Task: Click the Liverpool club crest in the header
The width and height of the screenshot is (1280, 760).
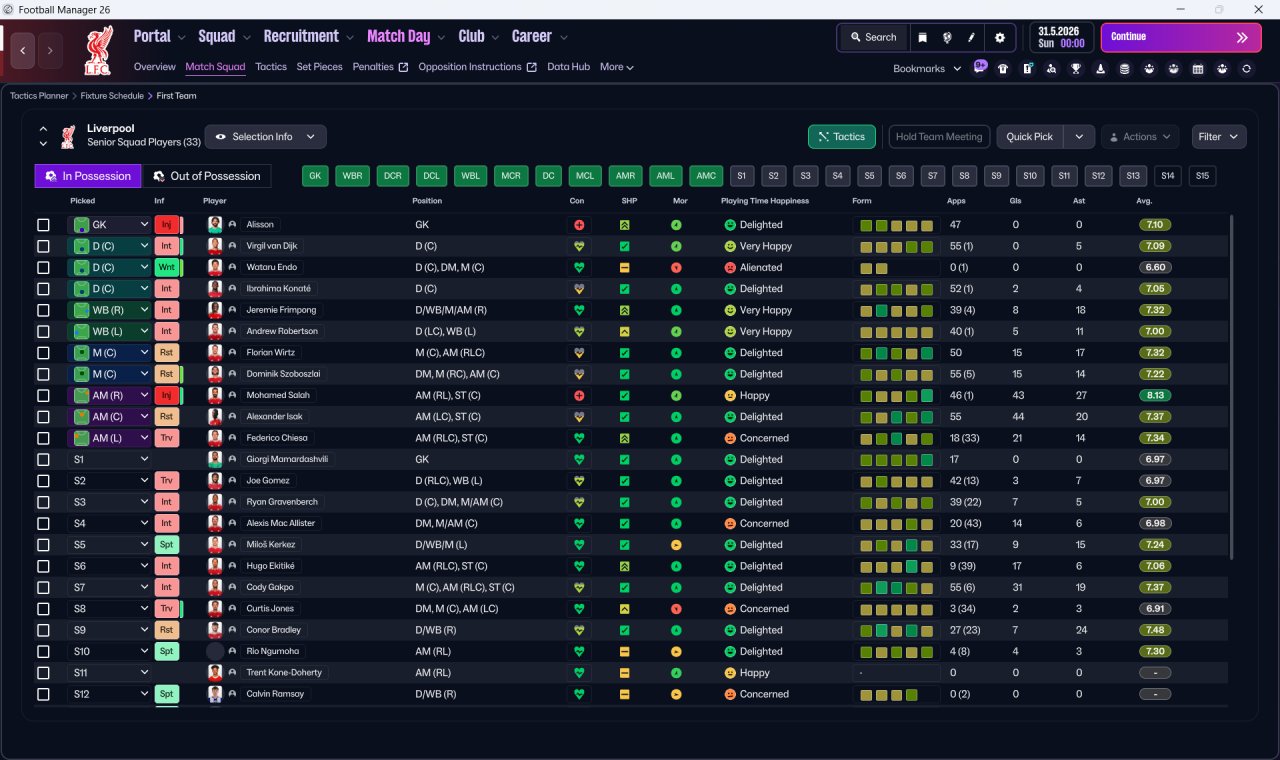Action: (x=97, y=50)
